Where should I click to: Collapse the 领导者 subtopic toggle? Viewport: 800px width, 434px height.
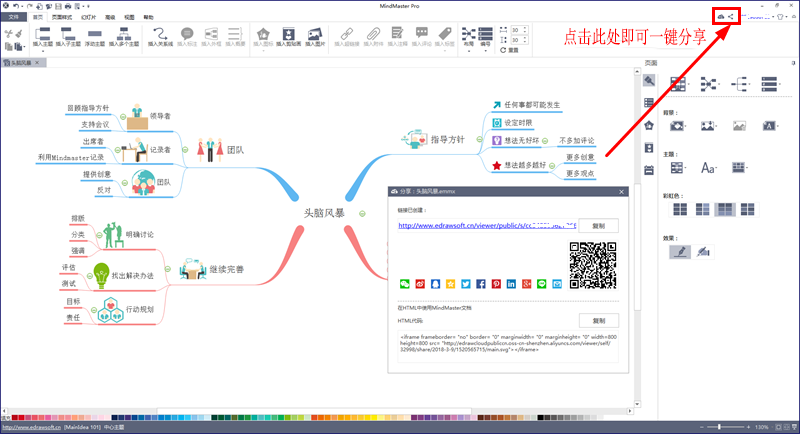(x=123, y=117)
